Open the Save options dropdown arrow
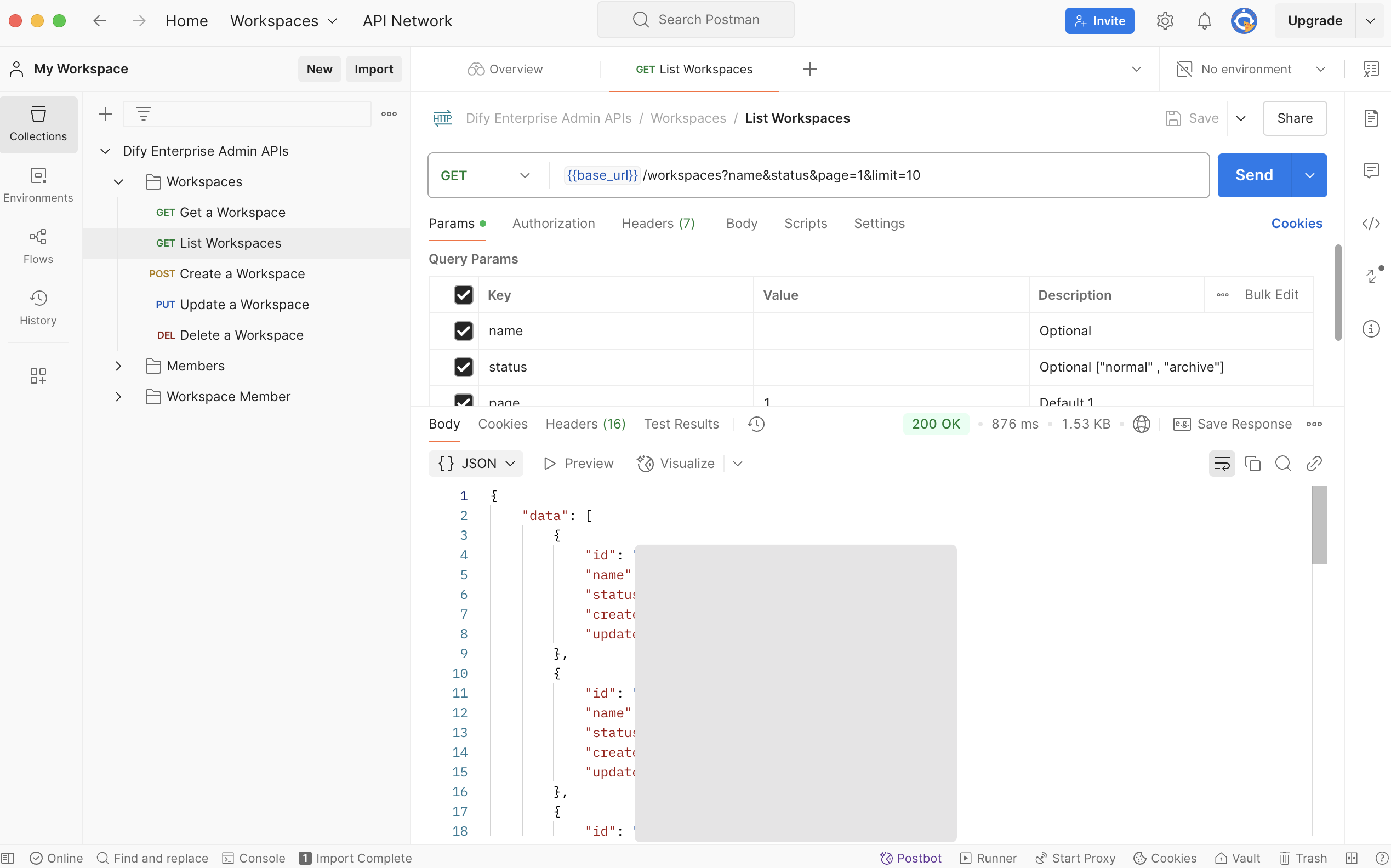 coord(1240,118)
